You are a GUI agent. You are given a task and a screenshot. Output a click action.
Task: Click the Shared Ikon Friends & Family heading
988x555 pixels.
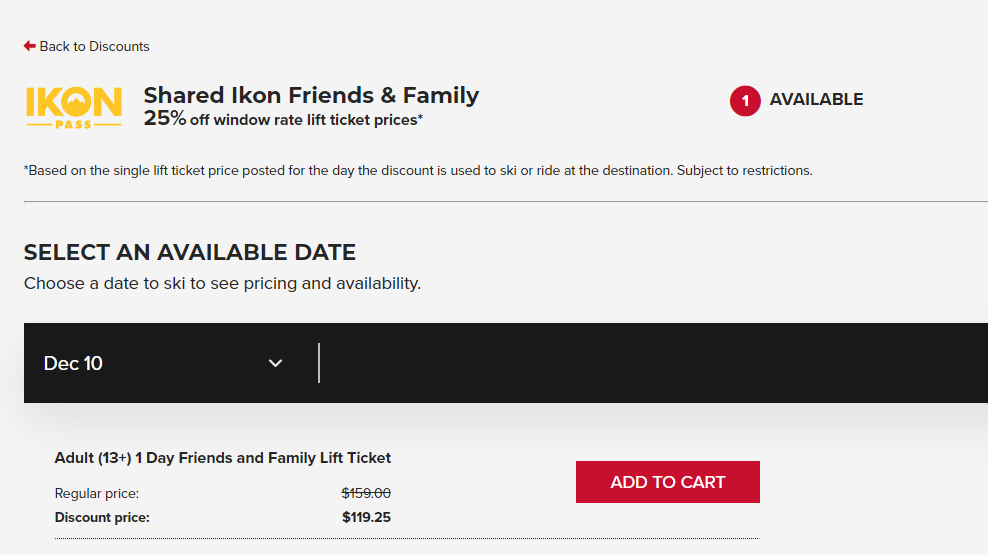[311, 96]
